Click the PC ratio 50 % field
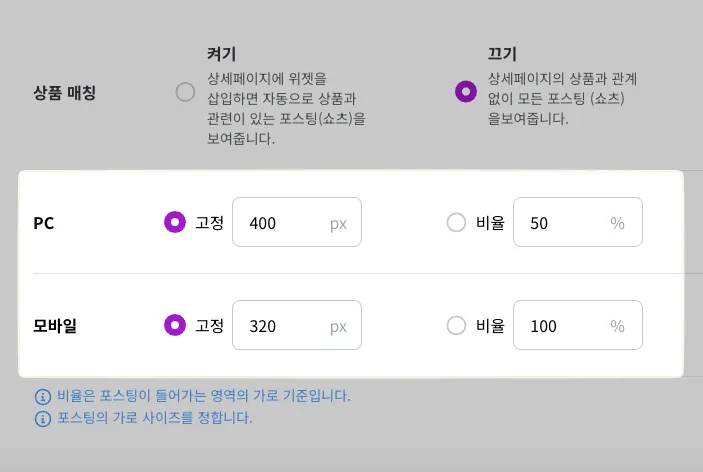The width and height of the screenshot is (703, 472). click(x=577, y=222)
